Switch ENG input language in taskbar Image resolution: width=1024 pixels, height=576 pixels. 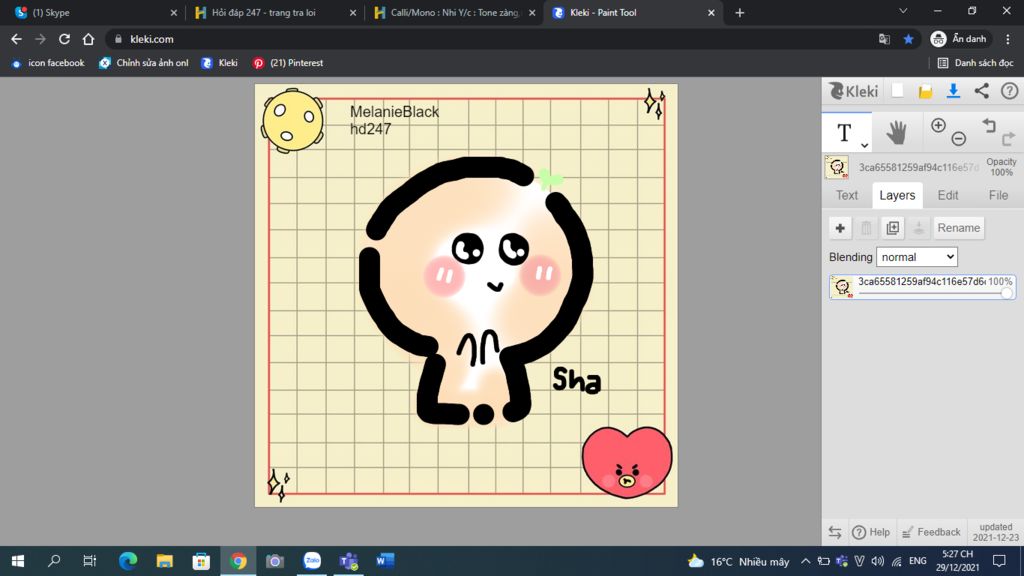[x=918, y=561]
